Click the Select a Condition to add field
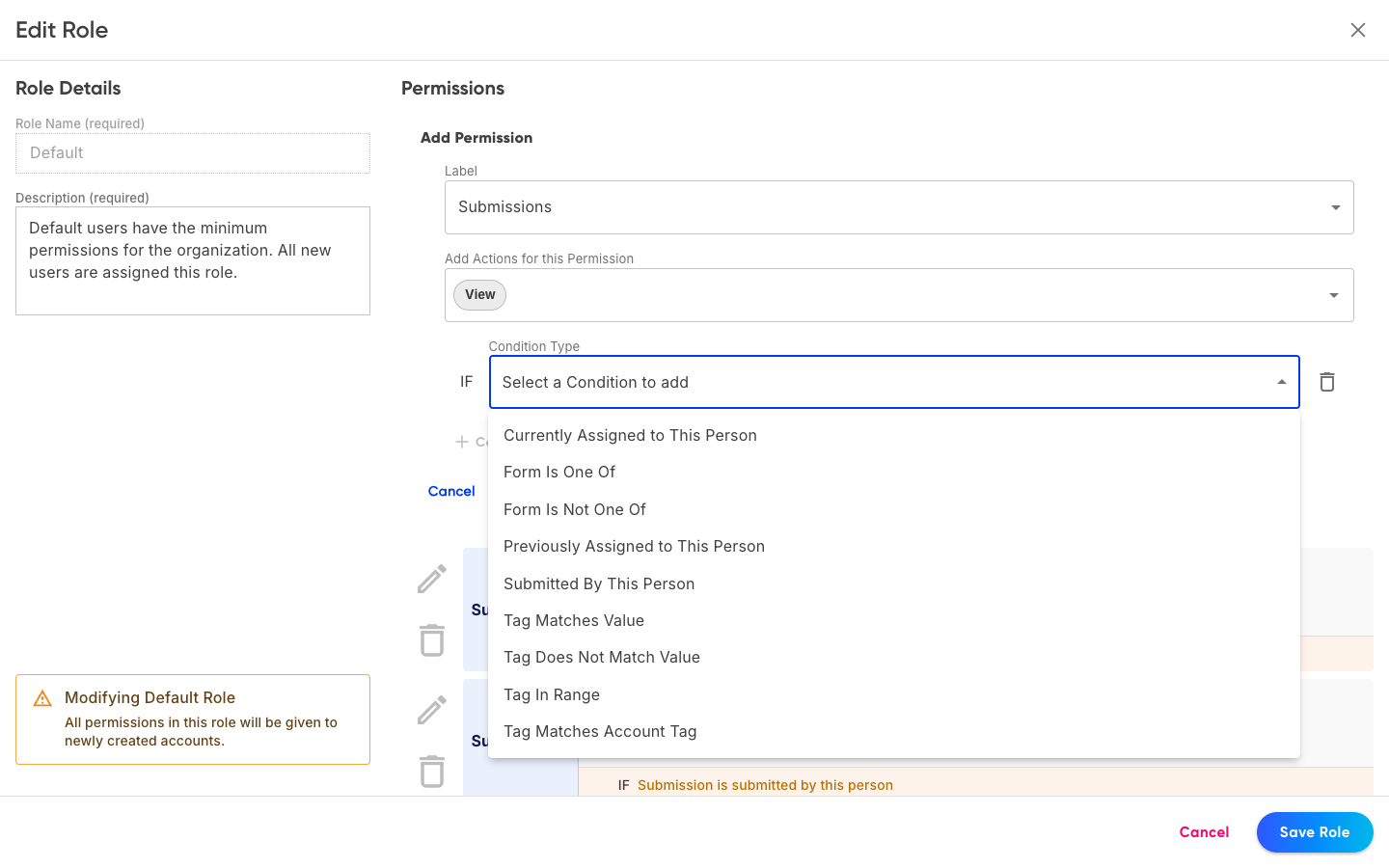This screenshot has height=868, width=1389. coord(894,382)
